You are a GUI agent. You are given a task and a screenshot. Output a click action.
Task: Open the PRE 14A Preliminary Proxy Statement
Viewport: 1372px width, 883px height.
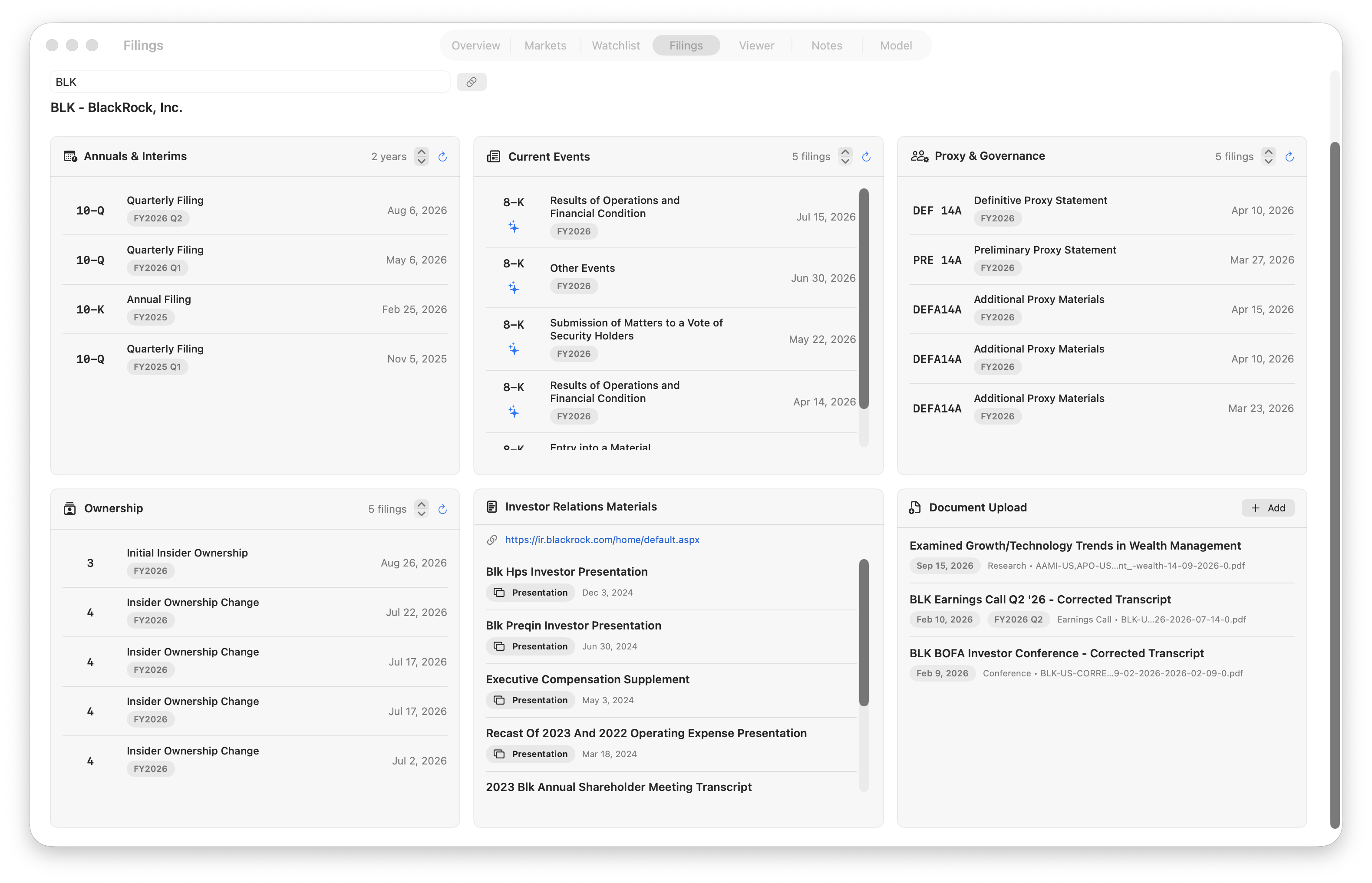tap(1102, 259)
